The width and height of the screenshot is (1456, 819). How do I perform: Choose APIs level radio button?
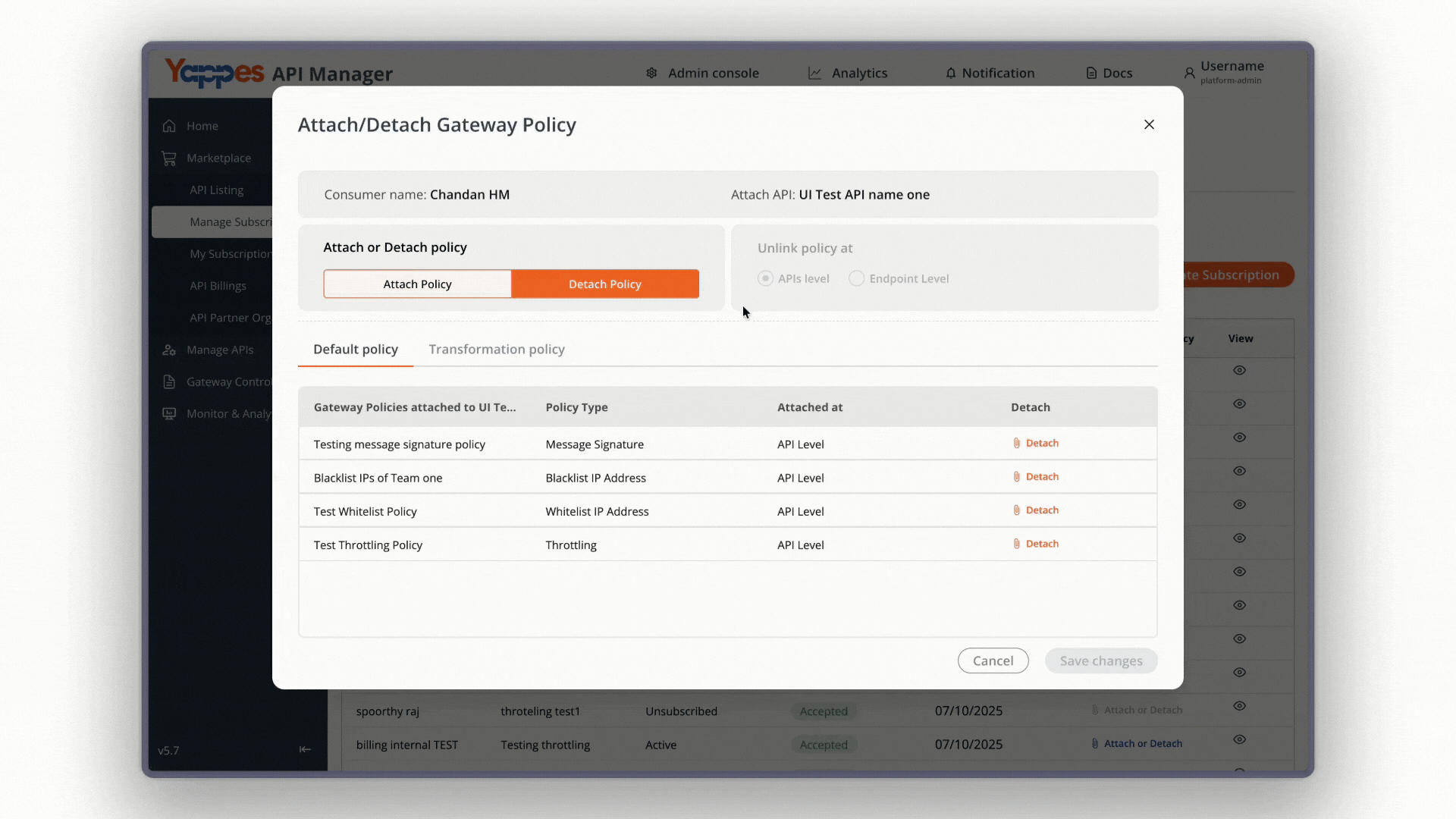click(765, 278)
